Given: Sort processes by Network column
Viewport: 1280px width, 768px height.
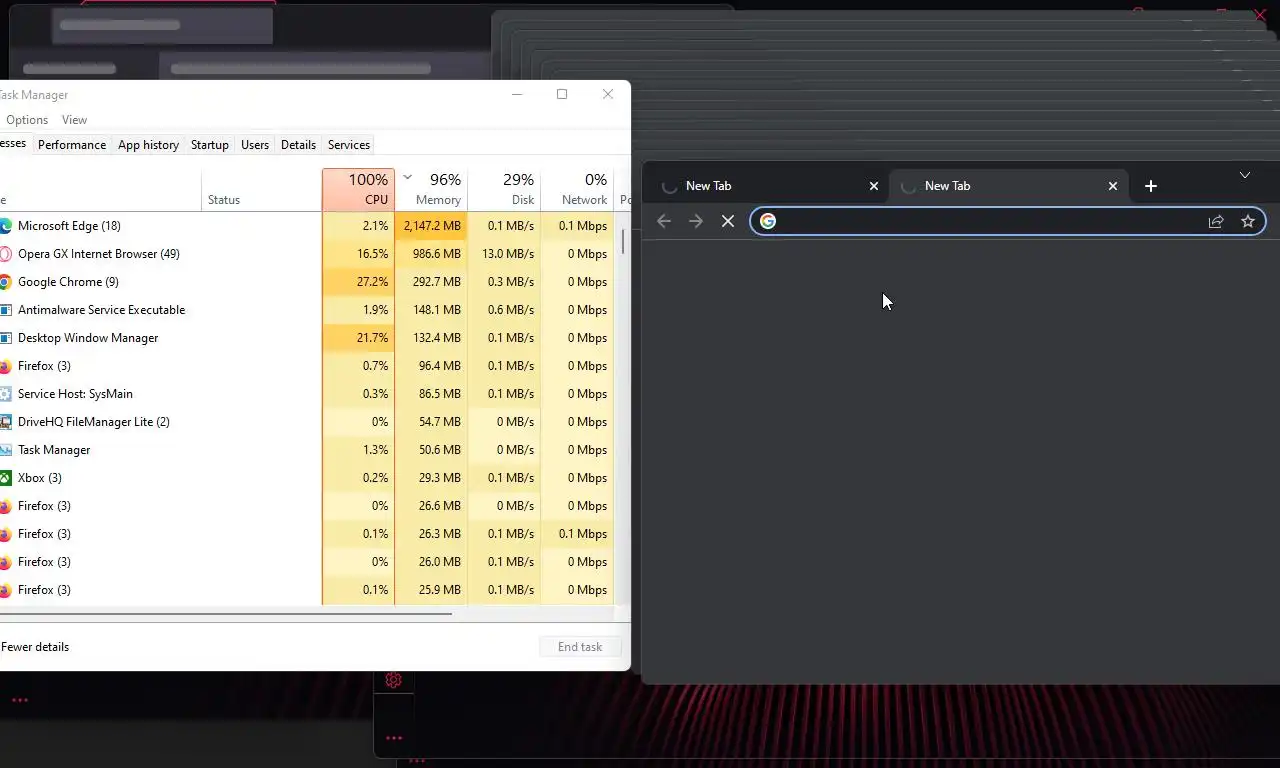Looking at the screenshot, I should (577, 189).
